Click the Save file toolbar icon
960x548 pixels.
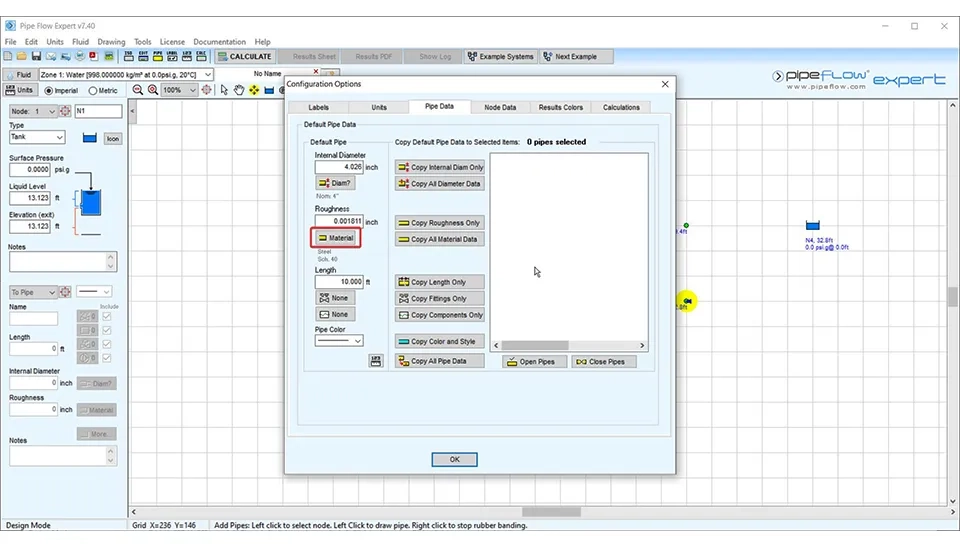(x=37, y=57)
